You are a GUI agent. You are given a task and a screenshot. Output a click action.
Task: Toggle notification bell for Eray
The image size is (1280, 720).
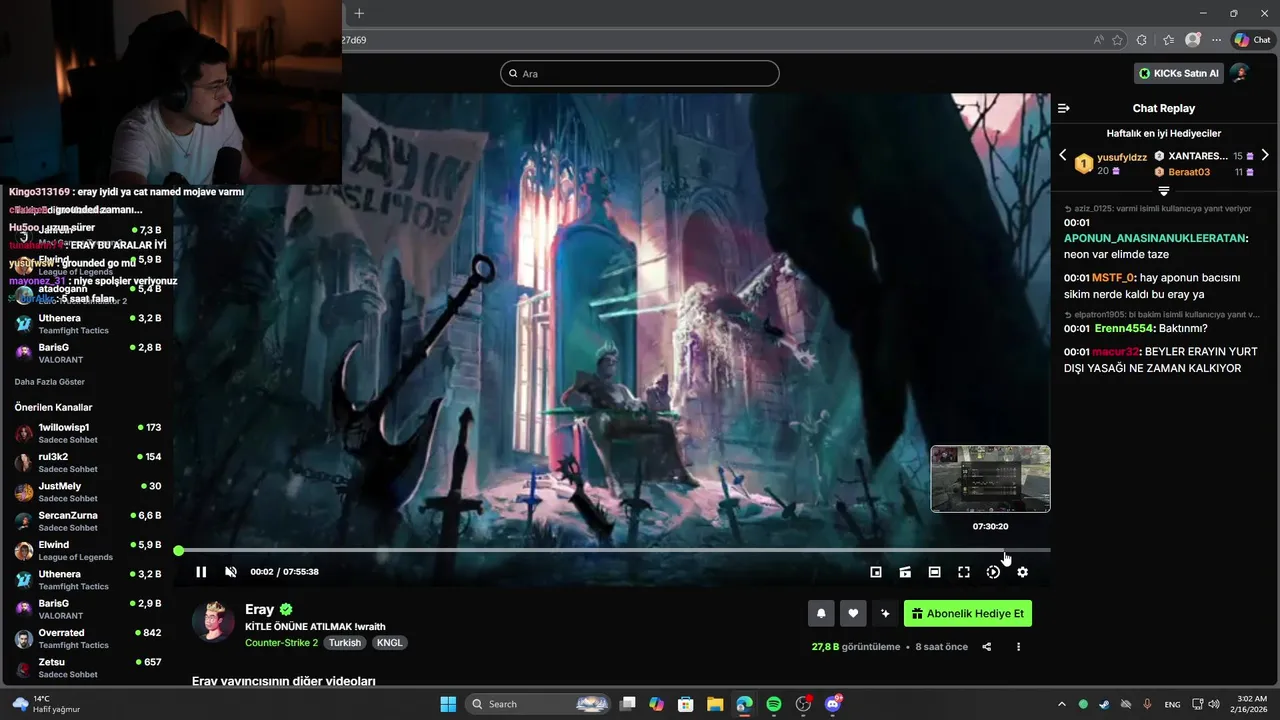821,614
